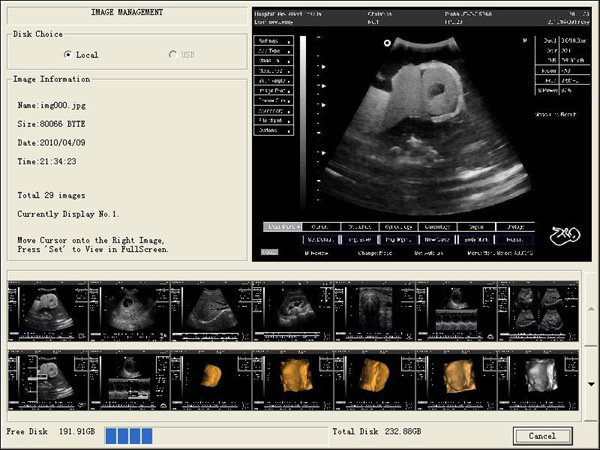Click the blue disk usage progress bar

pos(216,436)
